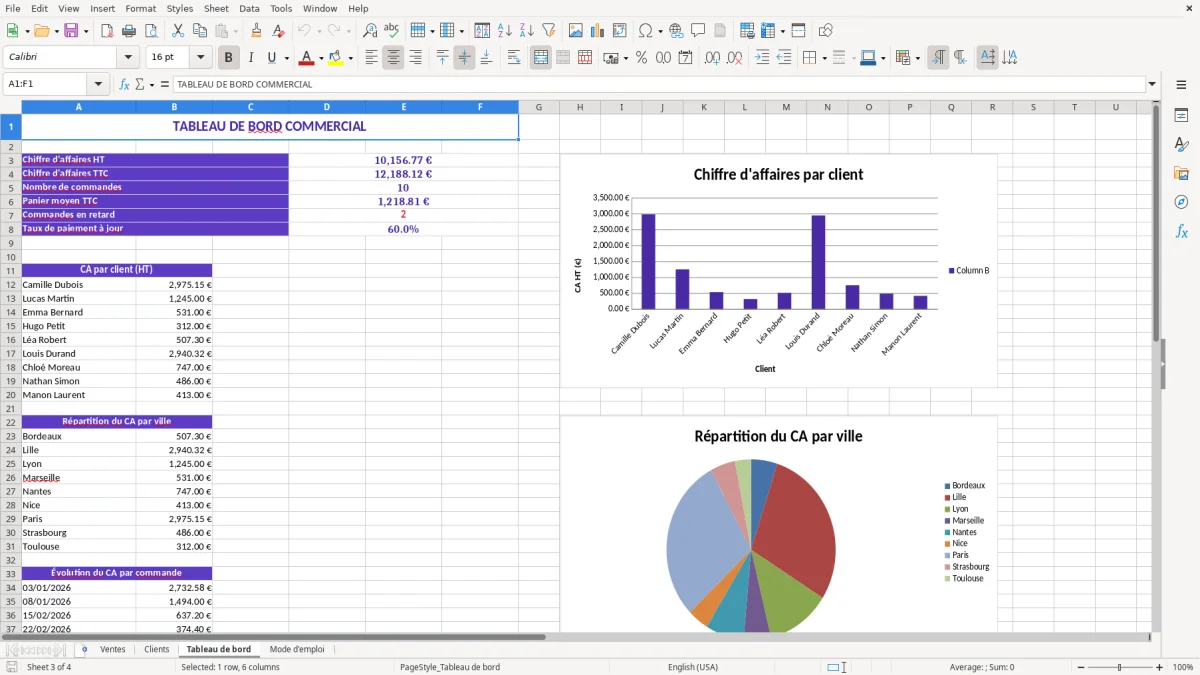Open the sidebar Navigator compass icon
Image resolution: width=1200 pixels, height=675 pixels.
point(1181,202)
